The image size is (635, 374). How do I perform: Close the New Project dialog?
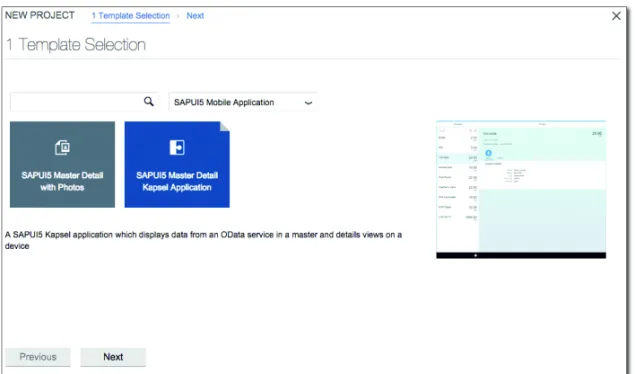tap(616, 16)
